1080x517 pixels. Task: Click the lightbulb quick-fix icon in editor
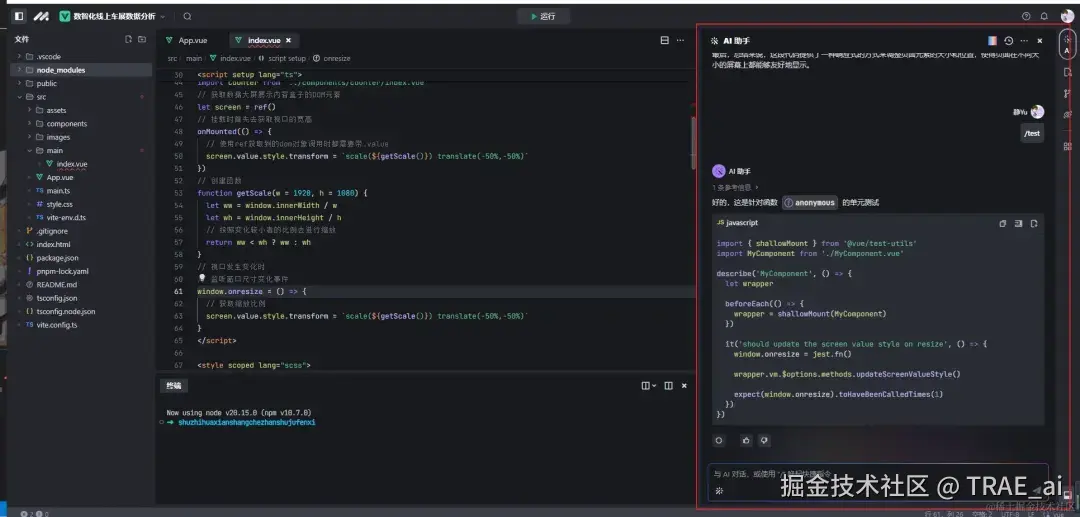coord(202,279)
